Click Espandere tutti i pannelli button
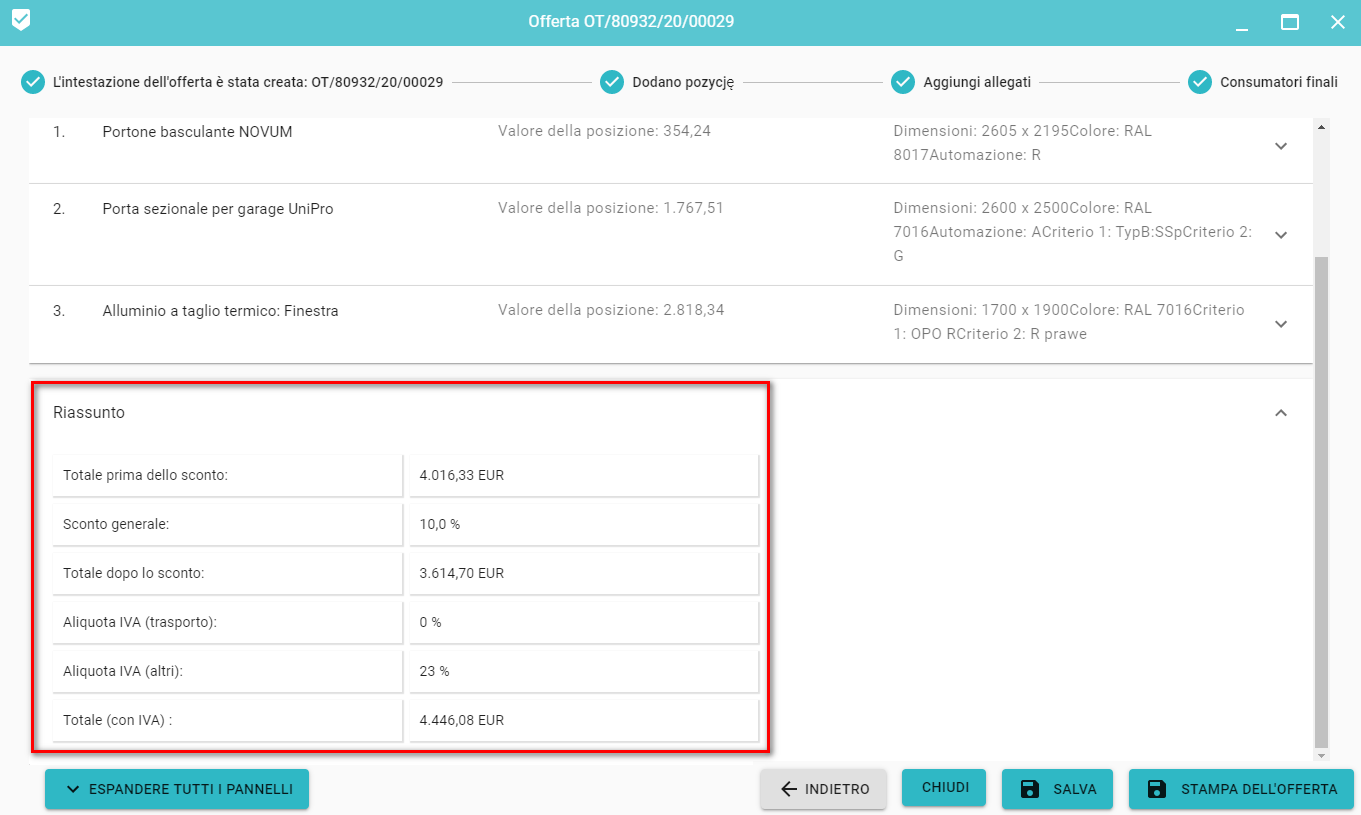The width and height of the screenshot is (1361, 815). 177,789
